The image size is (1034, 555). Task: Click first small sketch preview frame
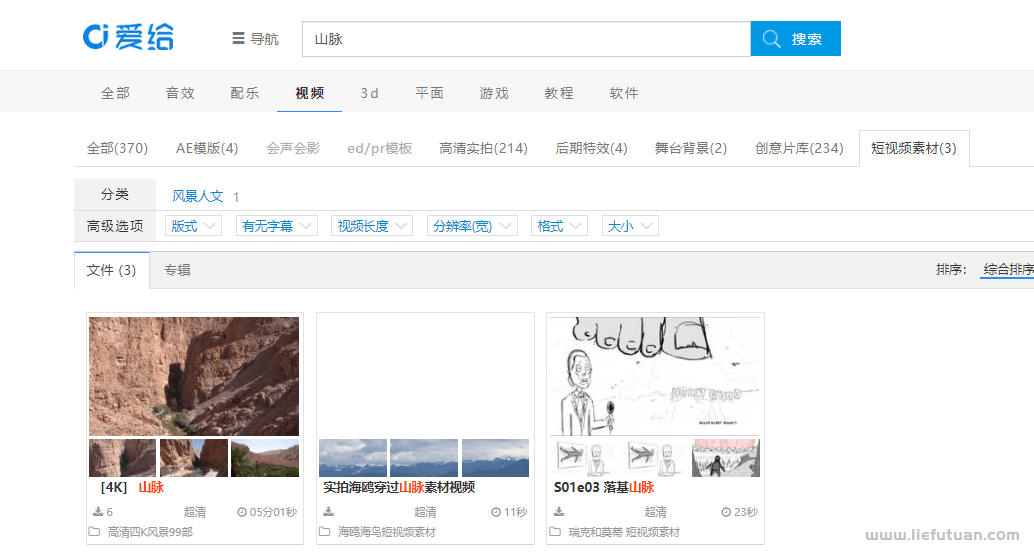(584, 458)
